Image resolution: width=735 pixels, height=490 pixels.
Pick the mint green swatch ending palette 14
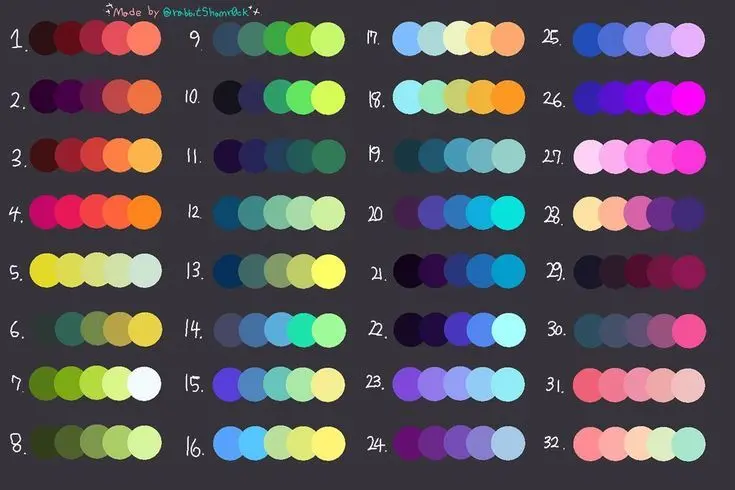(329, 330)
